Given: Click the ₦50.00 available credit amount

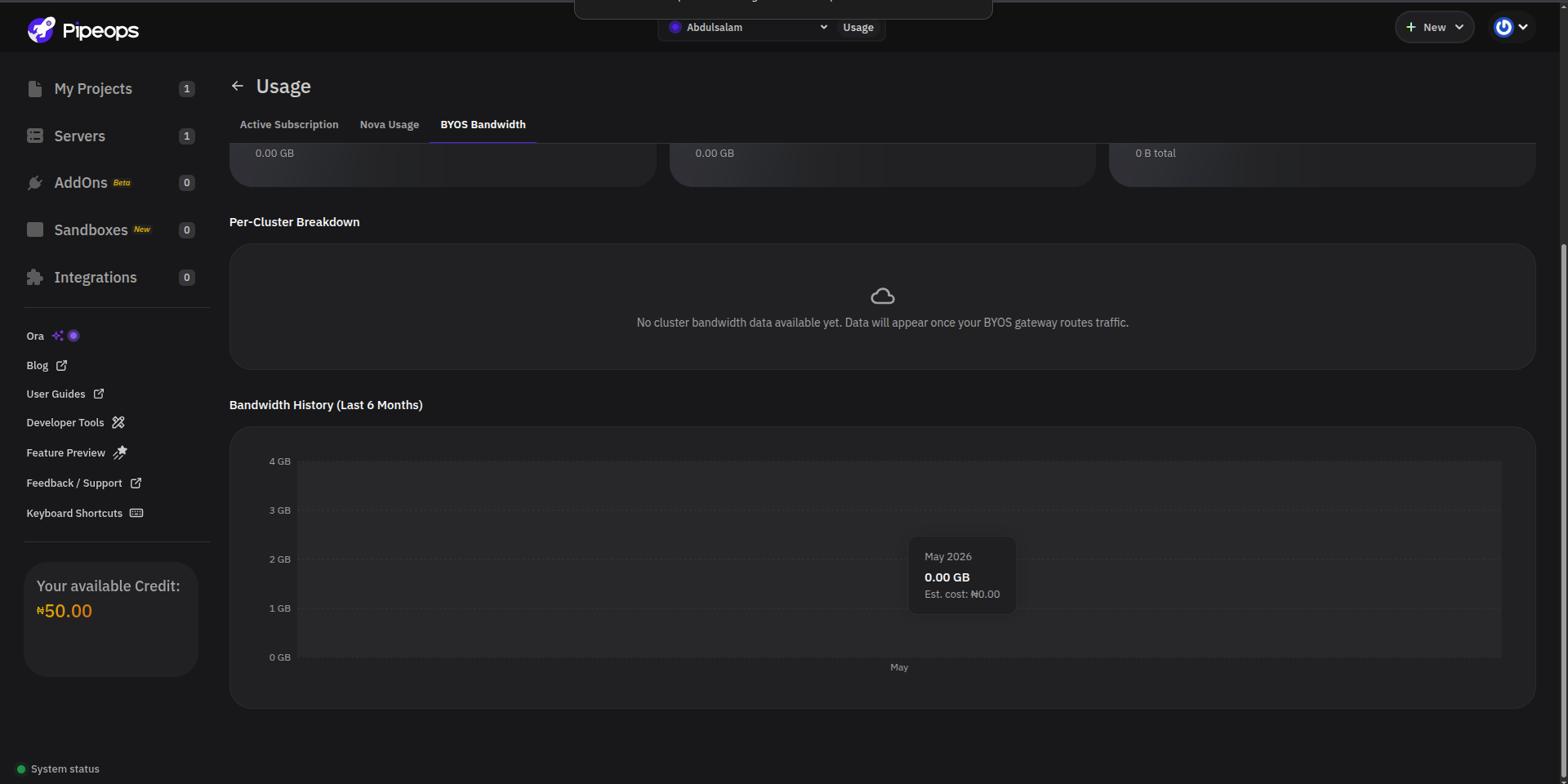Looking at the screenshot, I should [x=65, y=611].
